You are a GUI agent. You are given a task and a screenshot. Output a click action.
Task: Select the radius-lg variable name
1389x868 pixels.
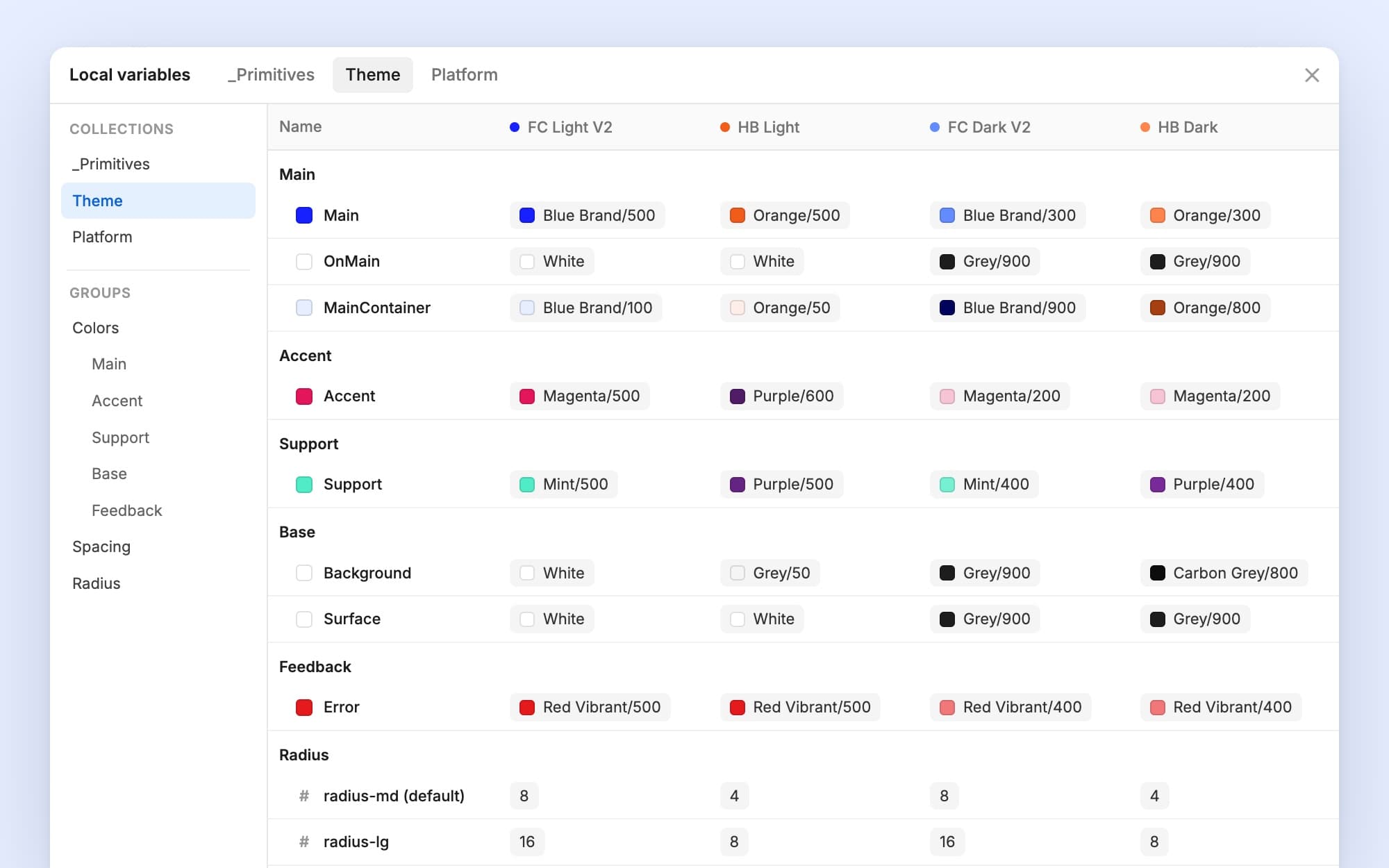click(x=356, y=842)
